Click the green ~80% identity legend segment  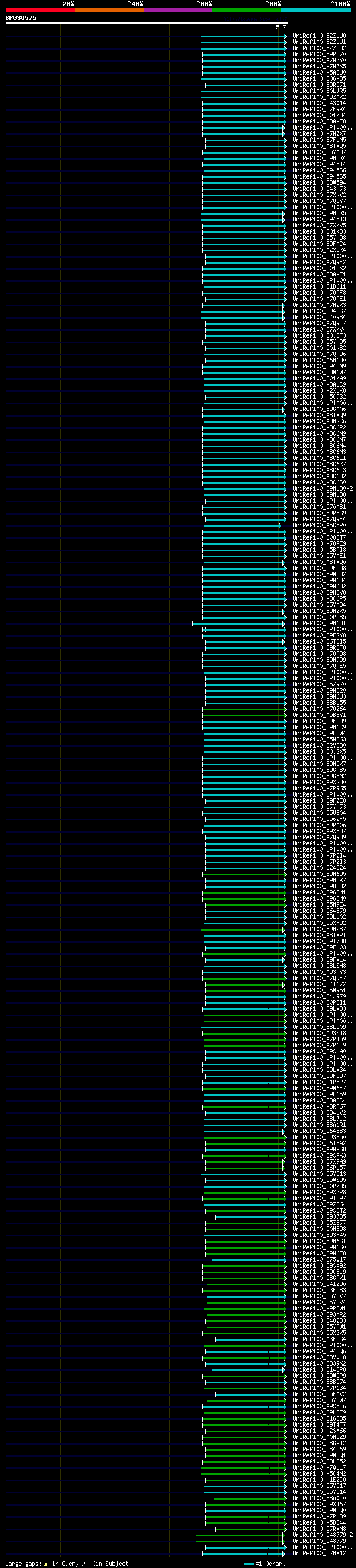[247, 10]
